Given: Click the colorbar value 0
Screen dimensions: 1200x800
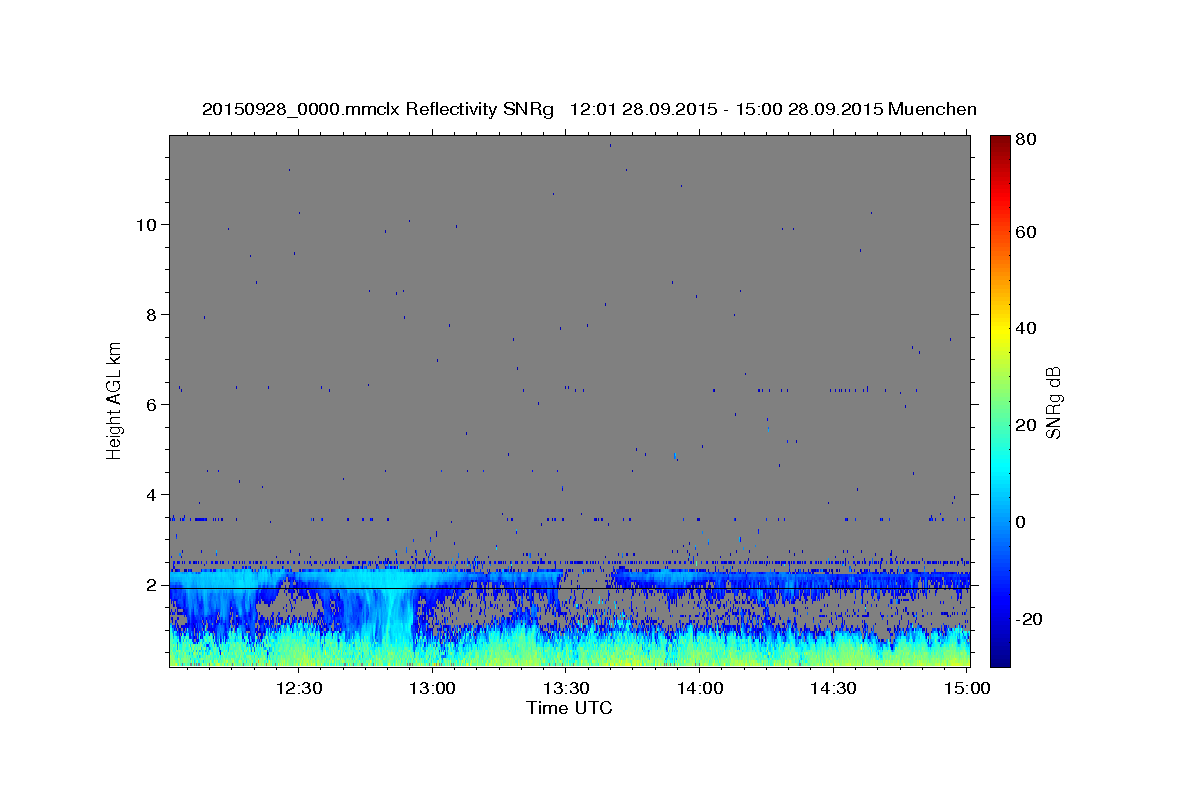Looking at the screenshot, I should 1023,521.
